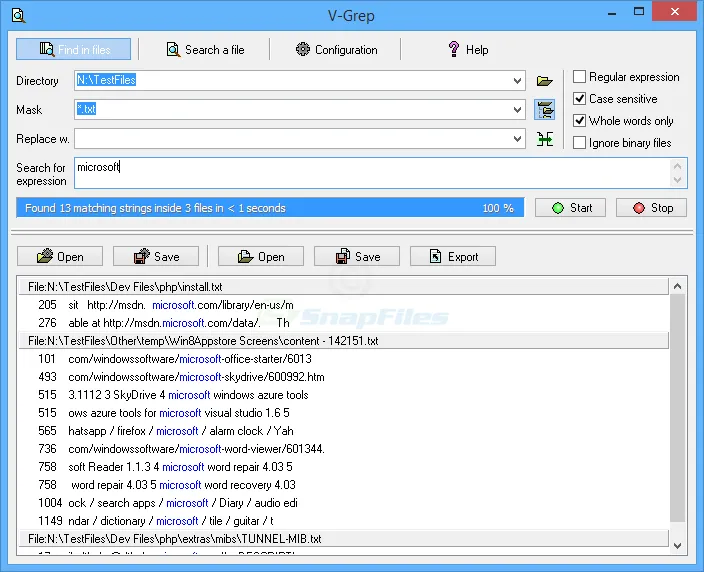
Task: Select line 515 SkyDrive 4 microsoft windows azure
Action: pos(343,395)
